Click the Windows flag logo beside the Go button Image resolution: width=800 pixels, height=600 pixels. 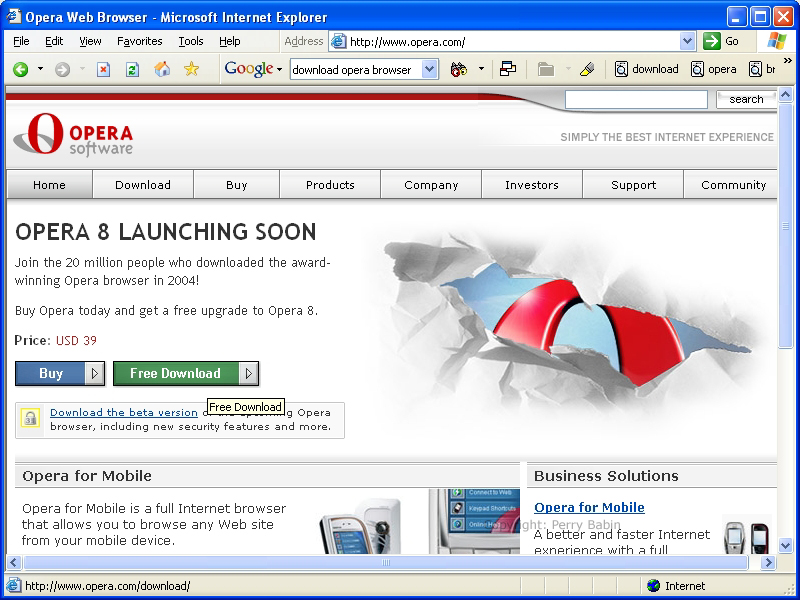777,41
